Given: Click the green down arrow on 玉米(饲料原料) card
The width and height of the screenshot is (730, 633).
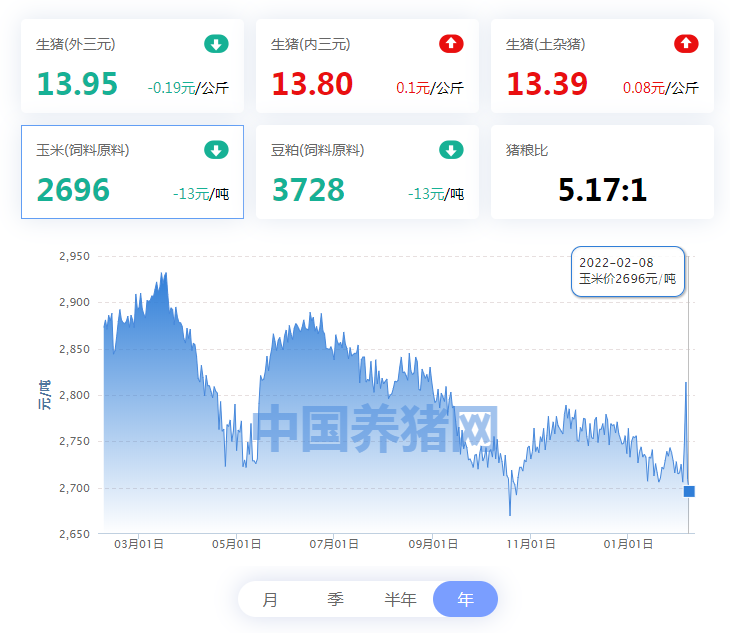Looking at the screenshot, I should point(216,150).
